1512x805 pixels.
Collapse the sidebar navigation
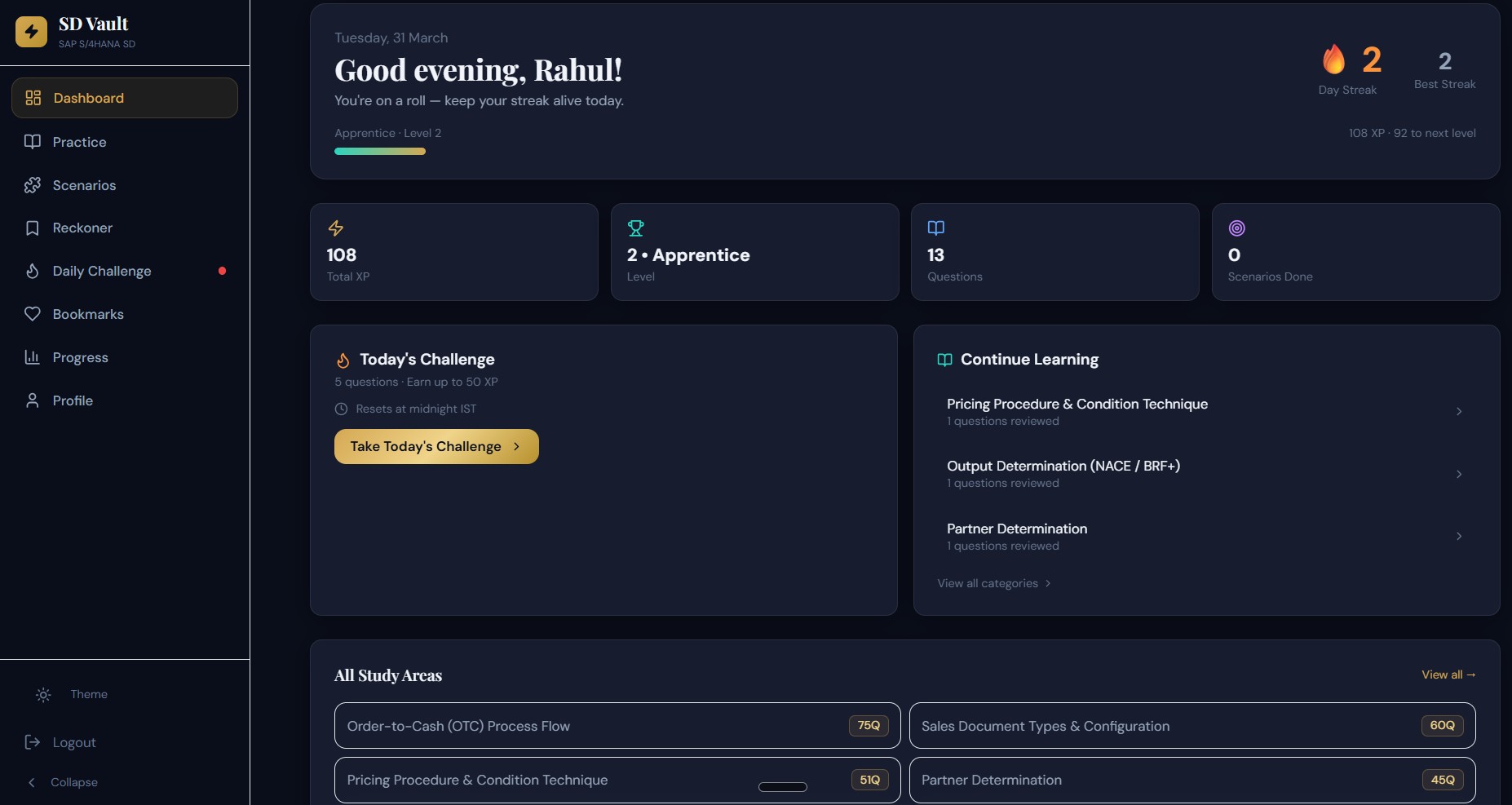point(62,782)
